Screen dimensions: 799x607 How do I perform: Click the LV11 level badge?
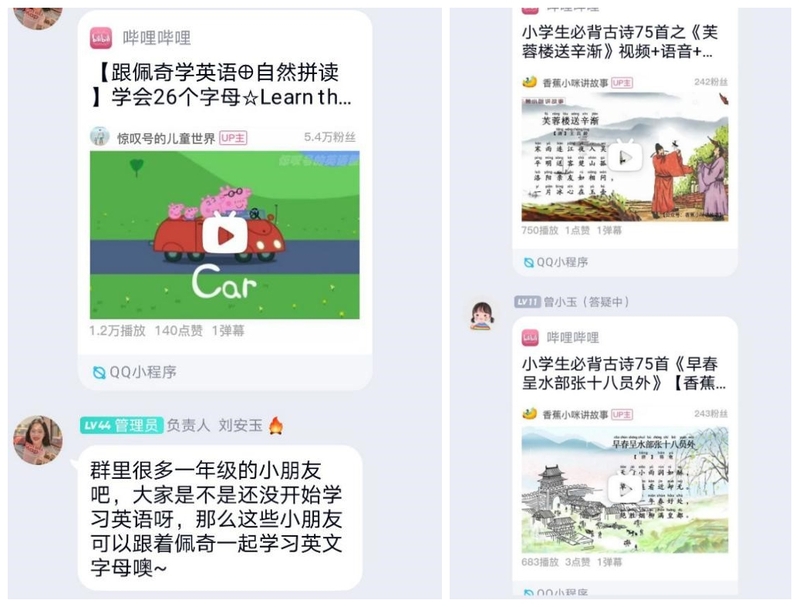(x=527, y=302)
